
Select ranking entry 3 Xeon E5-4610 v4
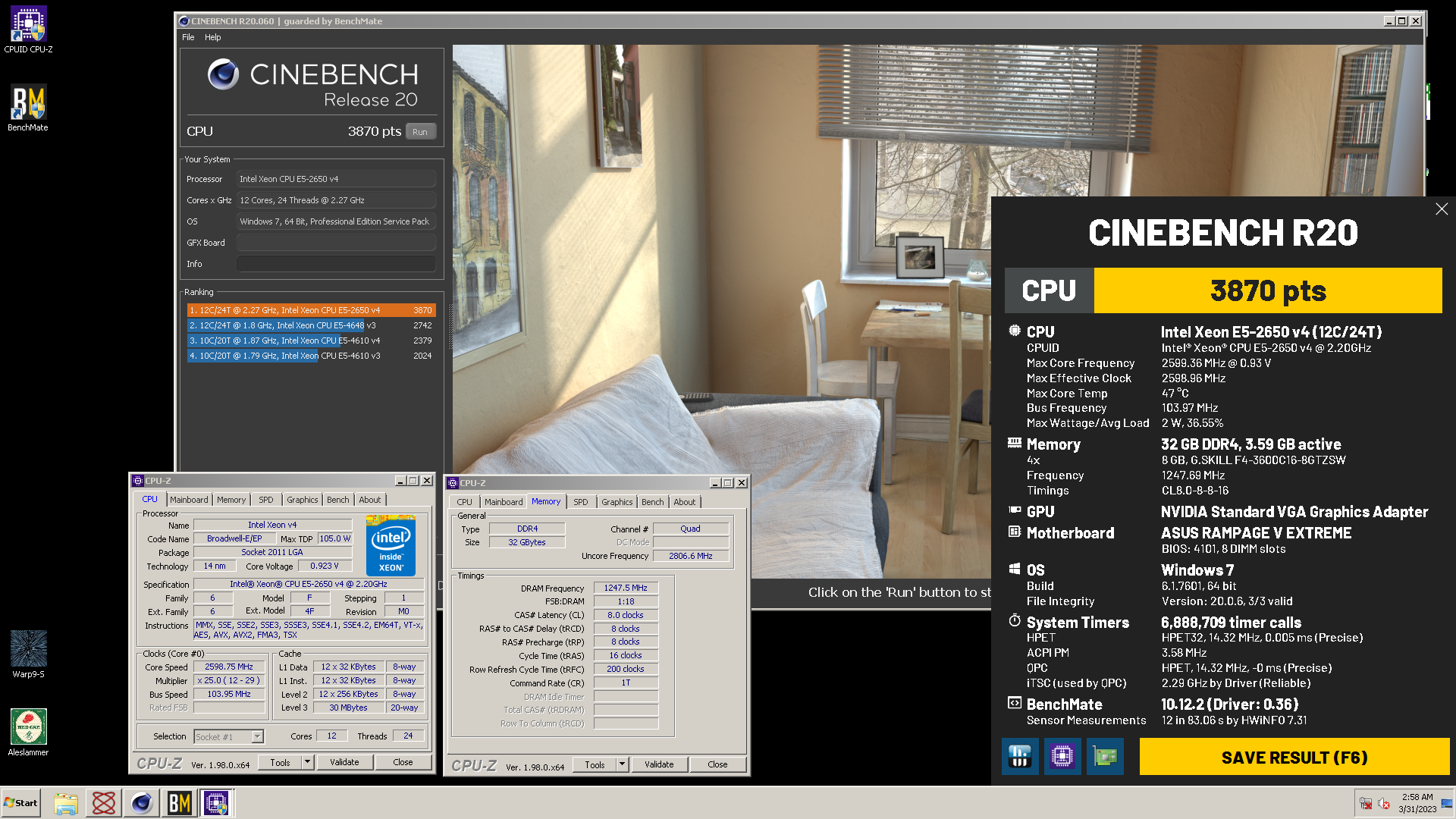pyautogui.click(x=311, y=340)
